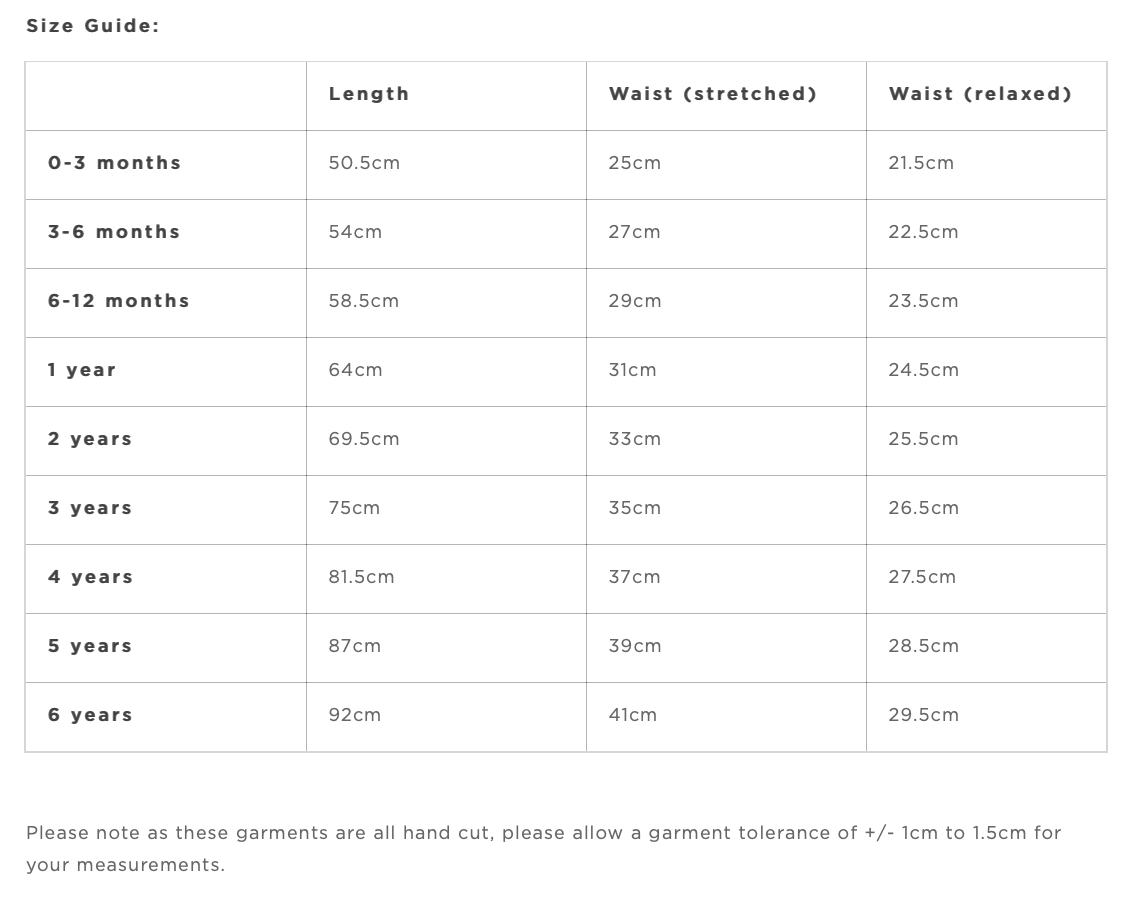
Task: Select the 3-6 months row label
Action: (x=114, y=232)
